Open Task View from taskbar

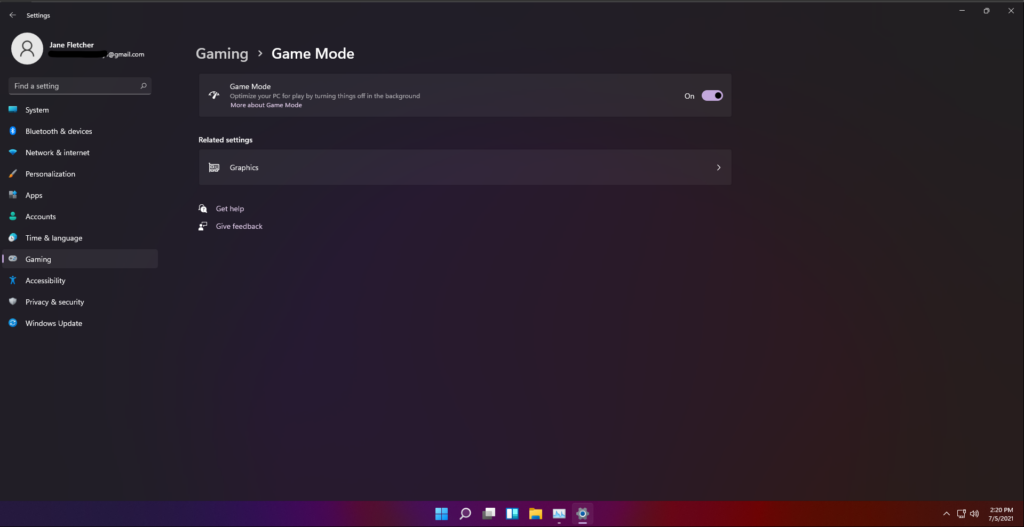[x=488, y=514]
